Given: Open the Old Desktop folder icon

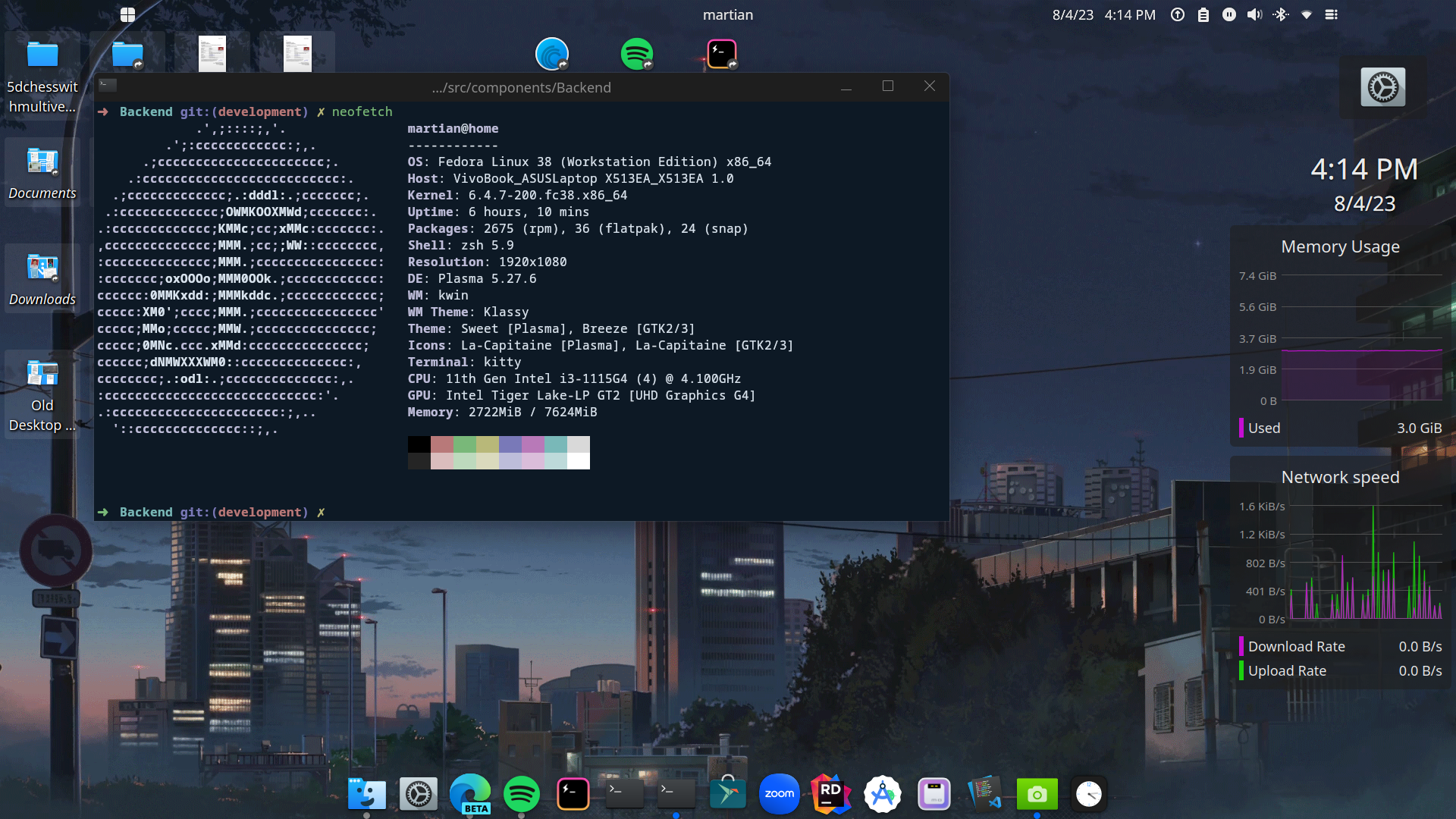Looking at the screenshot, I should click(x=42, y=394).
